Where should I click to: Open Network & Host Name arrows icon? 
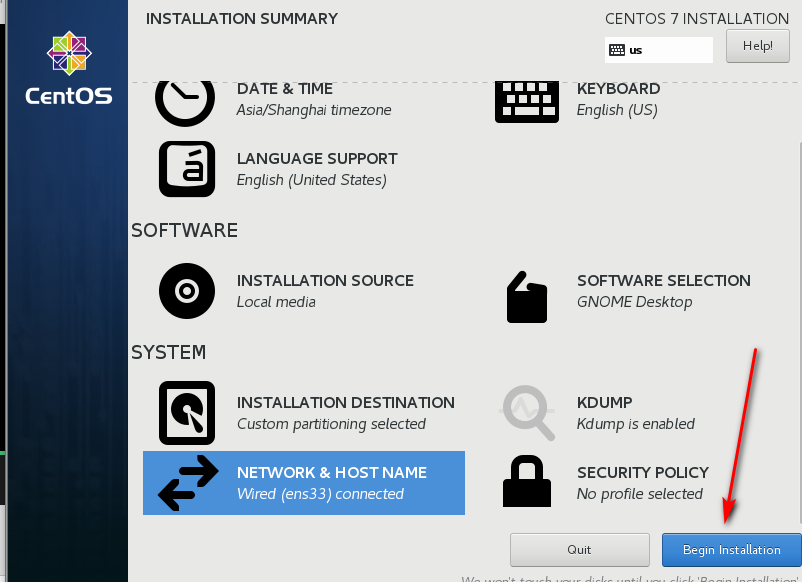point(188,483)
